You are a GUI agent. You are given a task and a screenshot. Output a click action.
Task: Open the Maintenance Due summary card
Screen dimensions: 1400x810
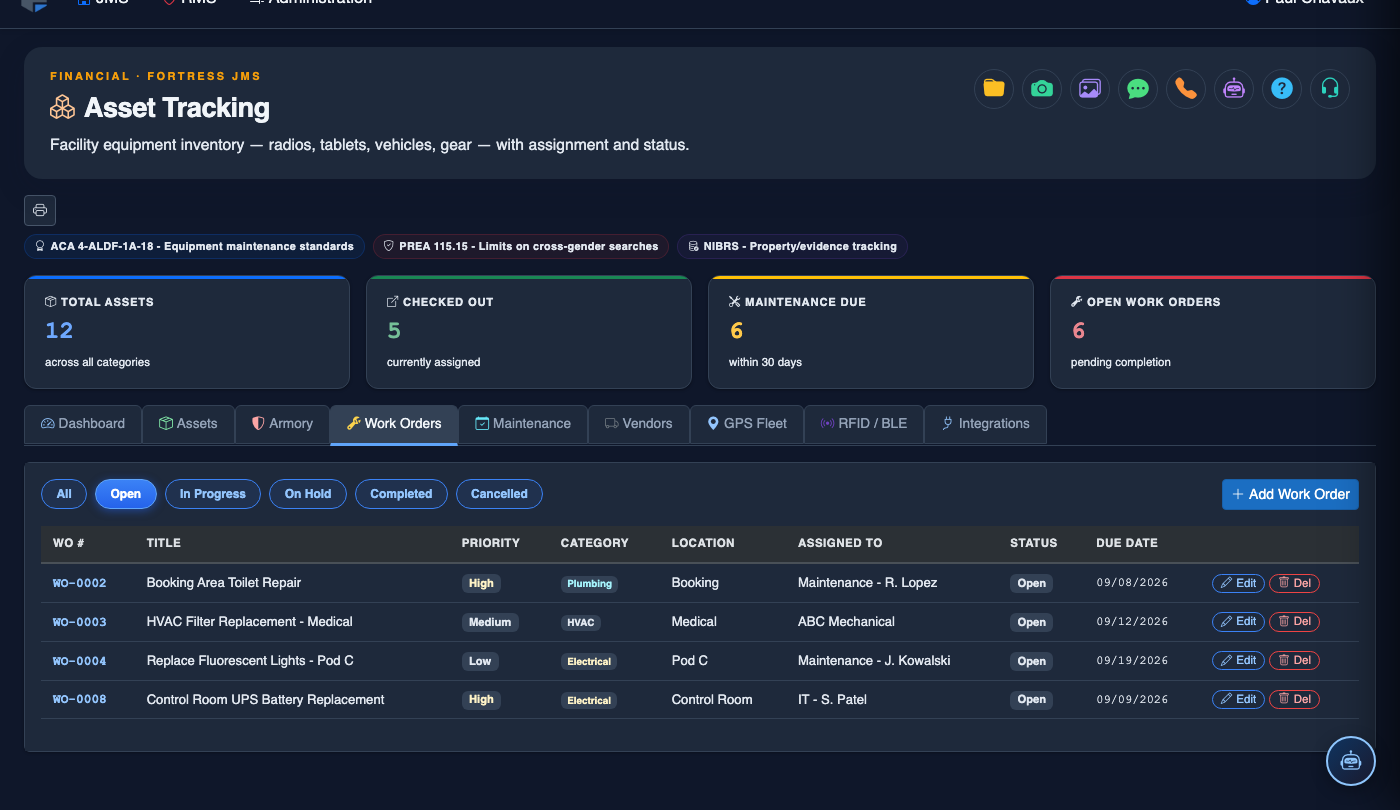click(x=871, y=332)
